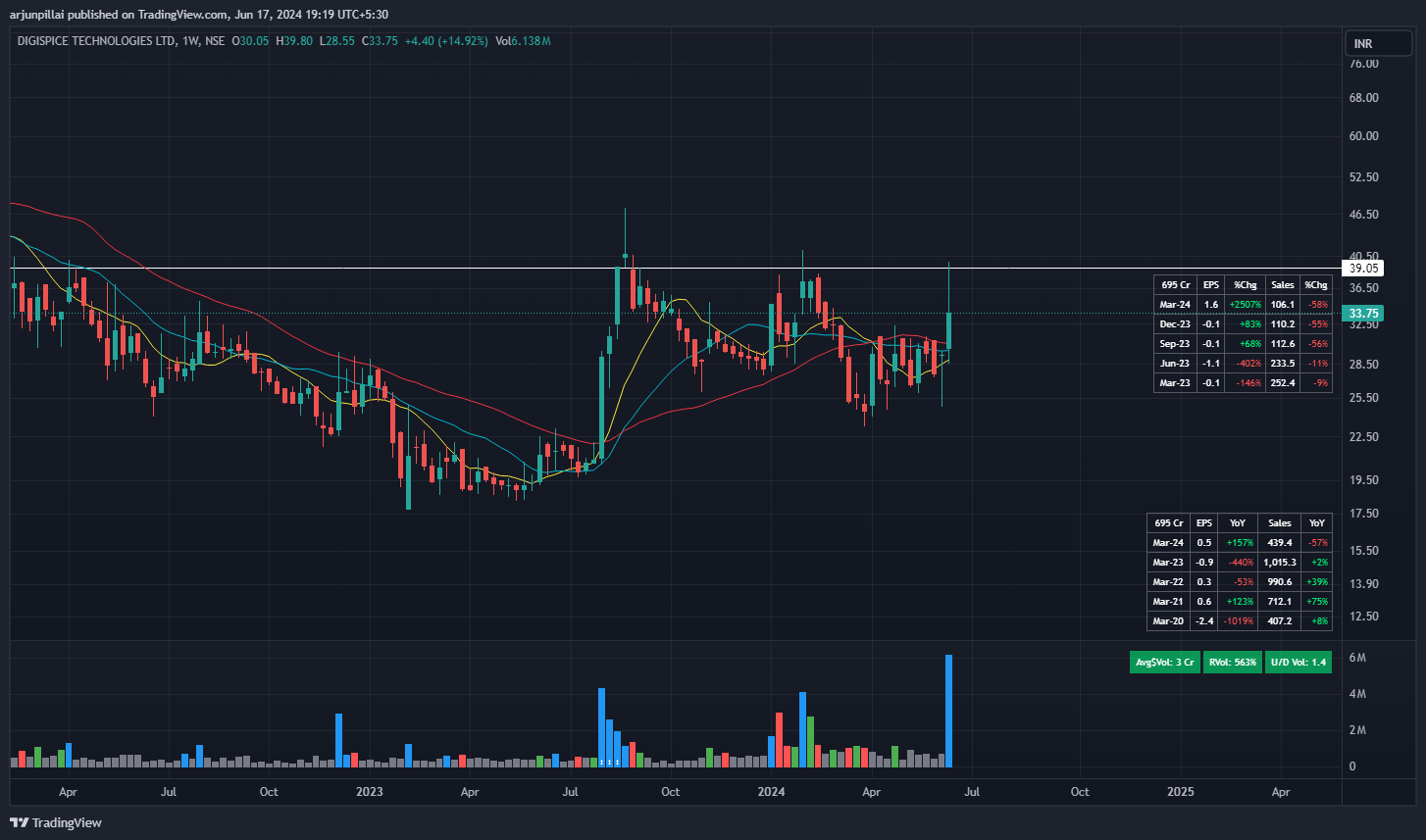Viewport: 1426px width, 840px height.
Task: Click the 439.4 annual sales cell
Action: tap(1280, 543)
